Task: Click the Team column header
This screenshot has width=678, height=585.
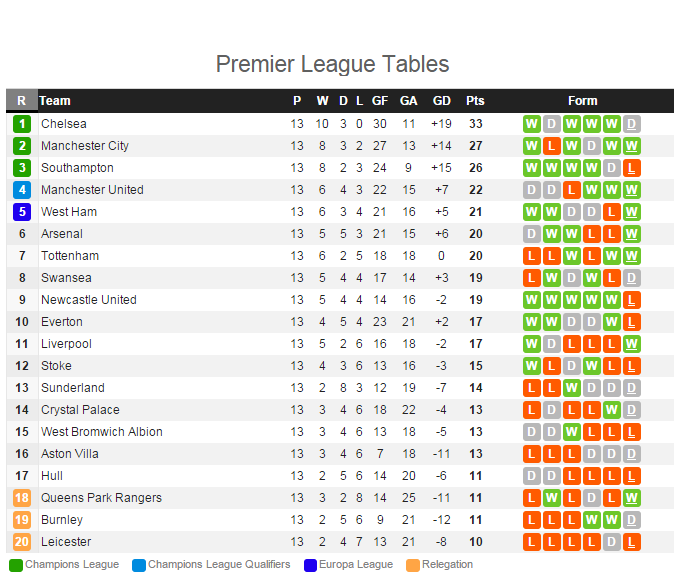Action: 54,101
